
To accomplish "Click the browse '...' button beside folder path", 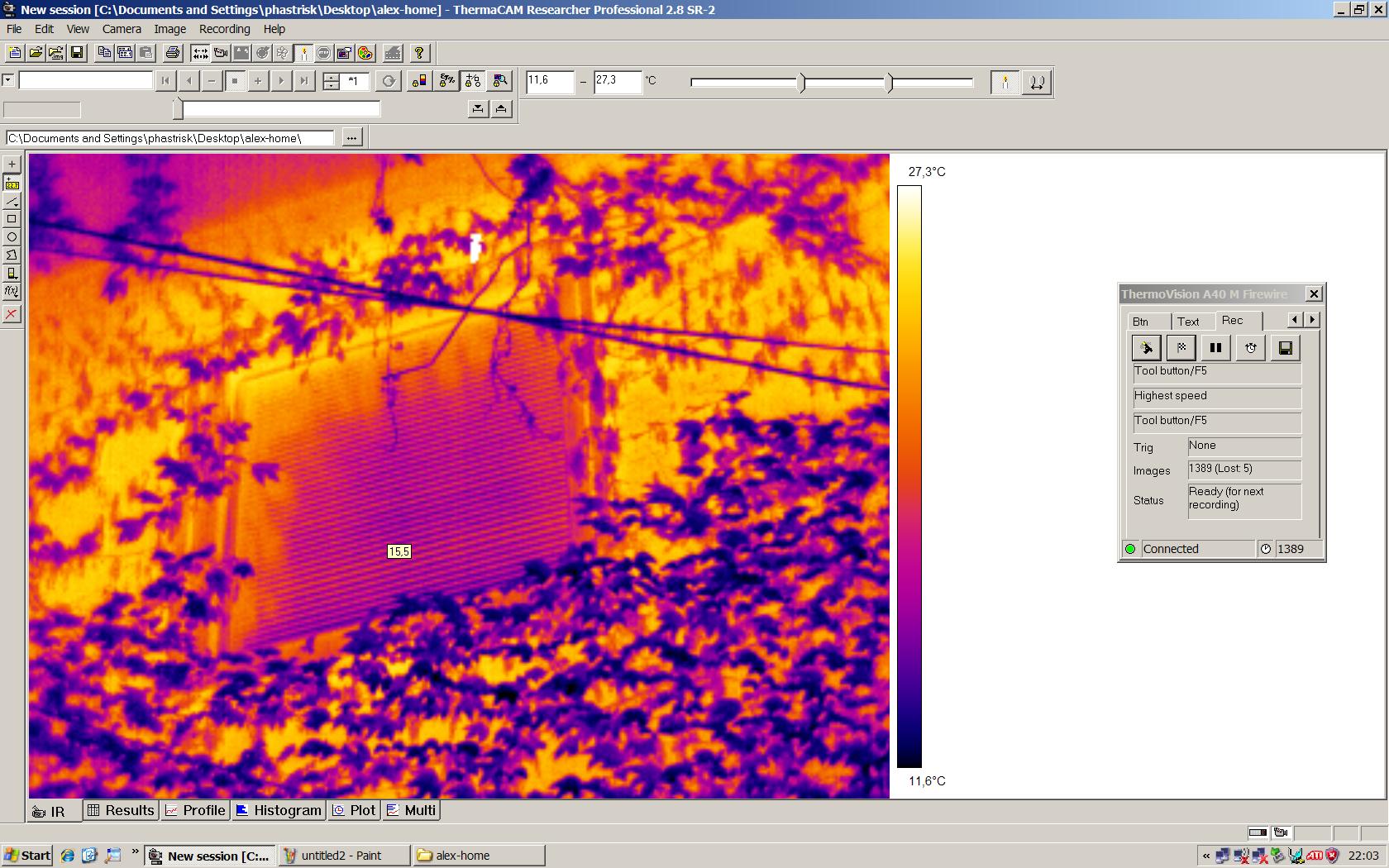I will 352,138.
